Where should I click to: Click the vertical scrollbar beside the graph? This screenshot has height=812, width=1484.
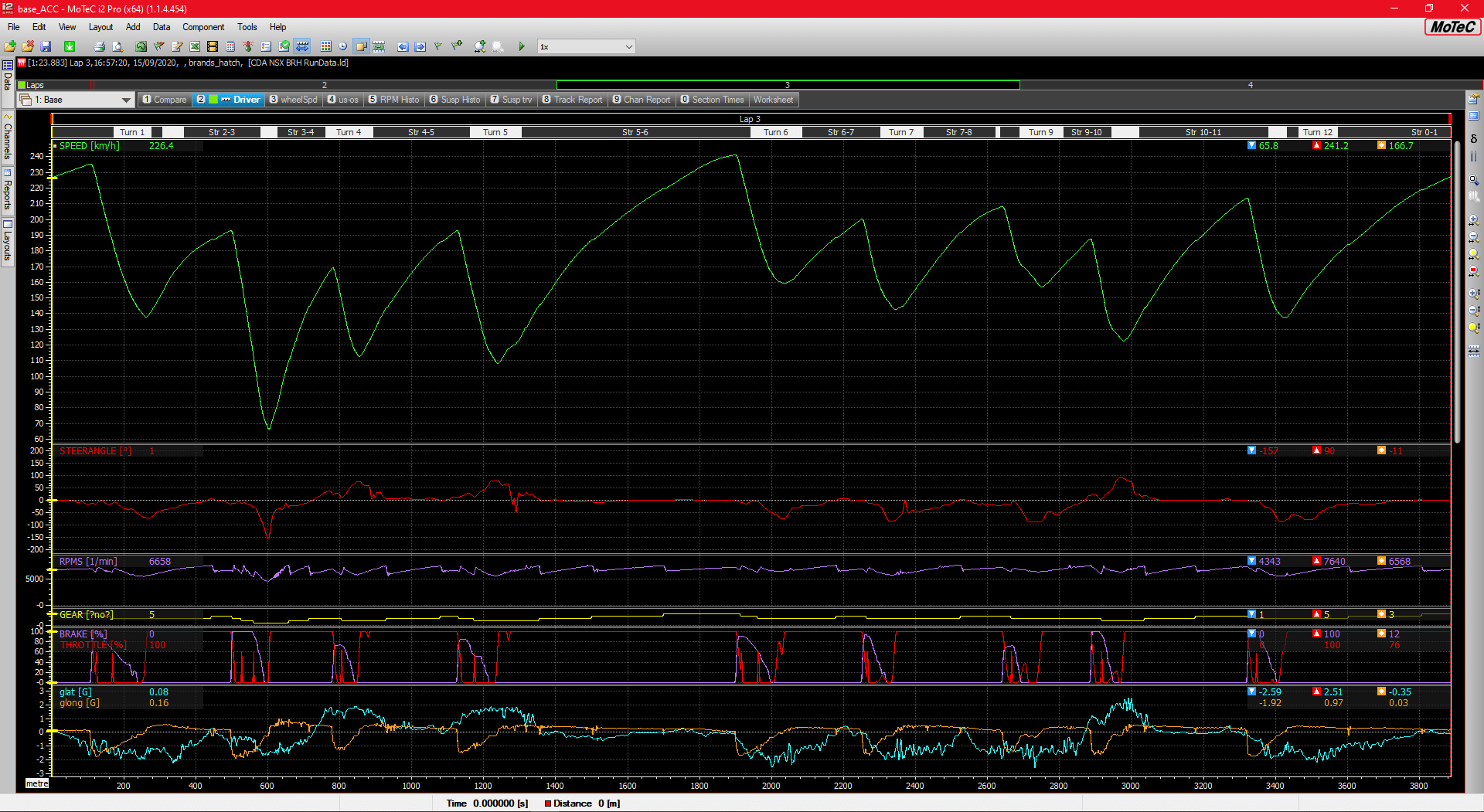pos(1457,294)
